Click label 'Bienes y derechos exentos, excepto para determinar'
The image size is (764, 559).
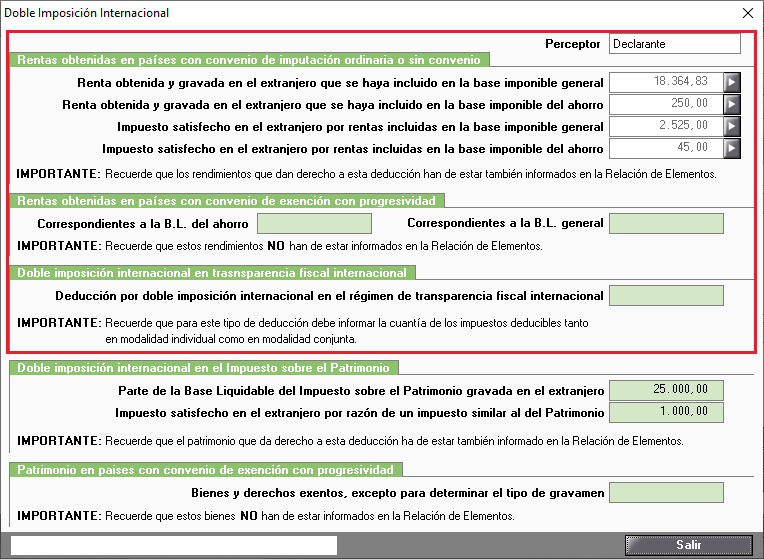(398, 493)
